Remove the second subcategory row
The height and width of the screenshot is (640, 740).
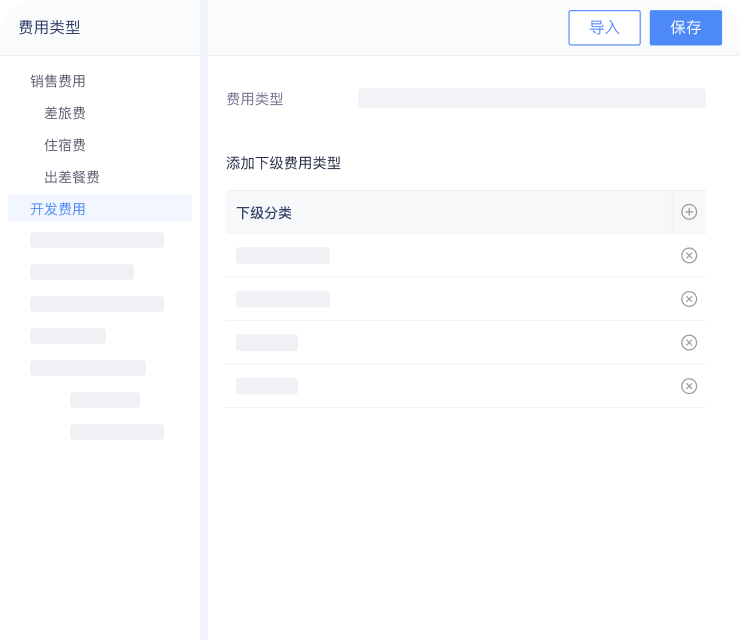(689, 299)
